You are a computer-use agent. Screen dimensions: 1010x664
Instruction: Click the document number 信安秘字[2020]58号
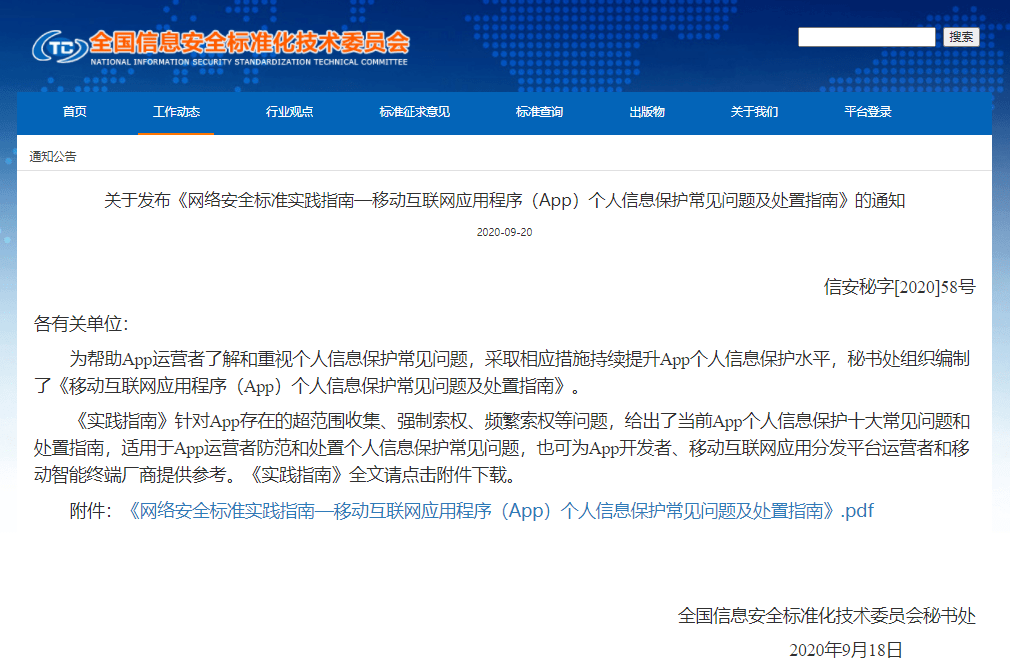pyautogui.click(x=899, y=287)
